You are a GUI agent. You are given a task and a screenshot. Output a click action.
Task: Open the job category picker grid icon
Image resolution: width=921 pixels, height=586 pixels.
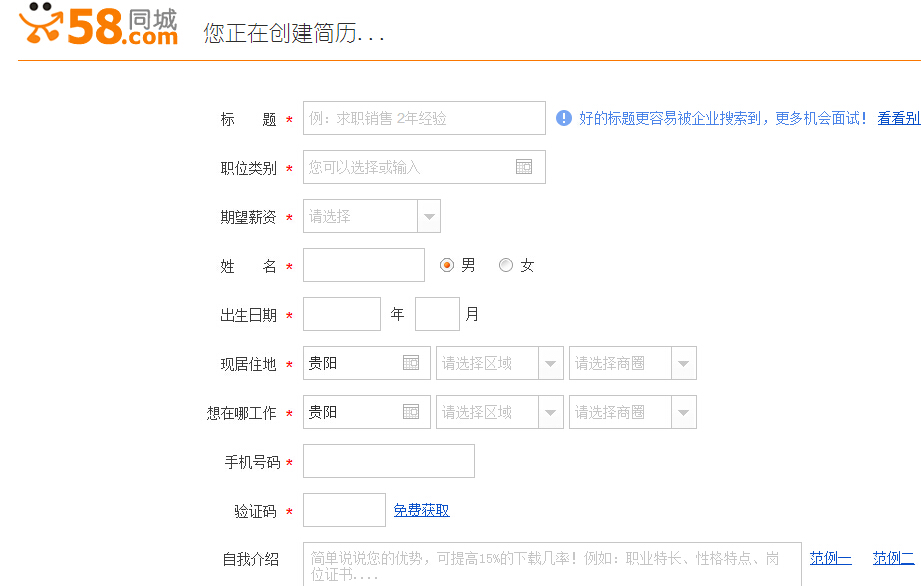tap(524, 167)
